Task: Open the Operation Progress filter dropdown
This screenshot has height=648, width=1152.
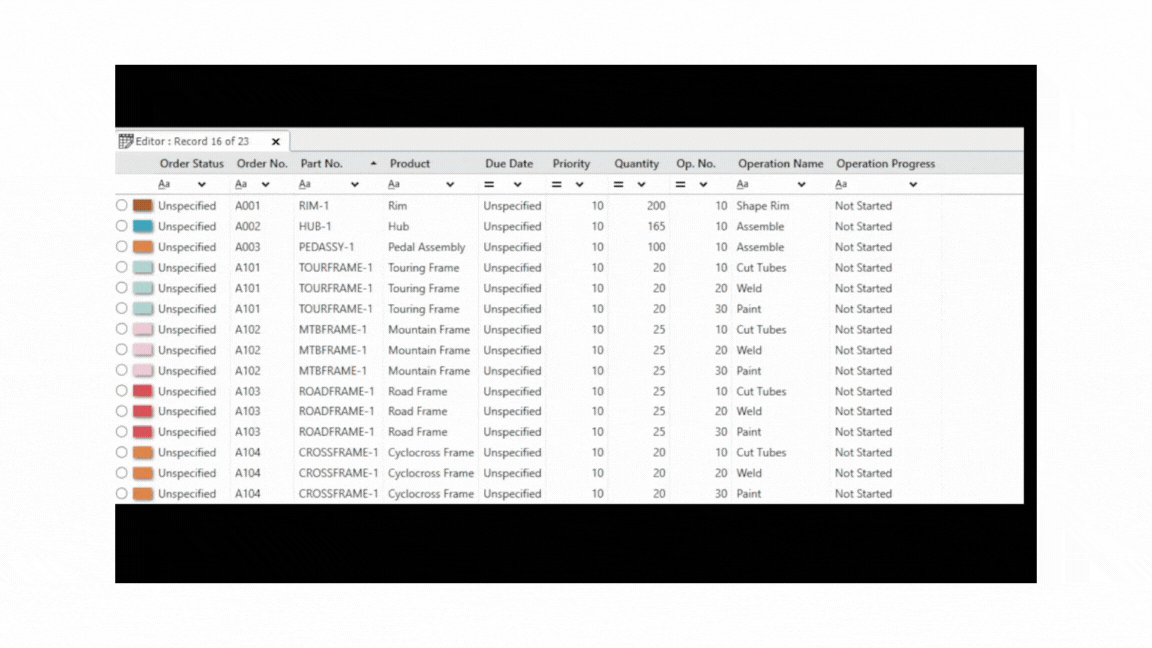Action: pyautogui.click(x=913, y=184)
